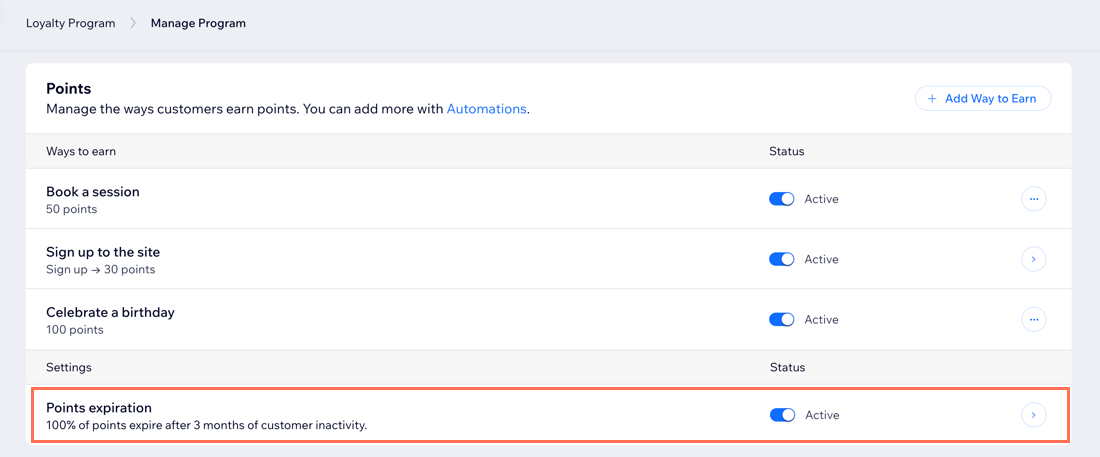Select the Manage Program breadcrumb
The image size is (1100, 457).
[198, 23]
